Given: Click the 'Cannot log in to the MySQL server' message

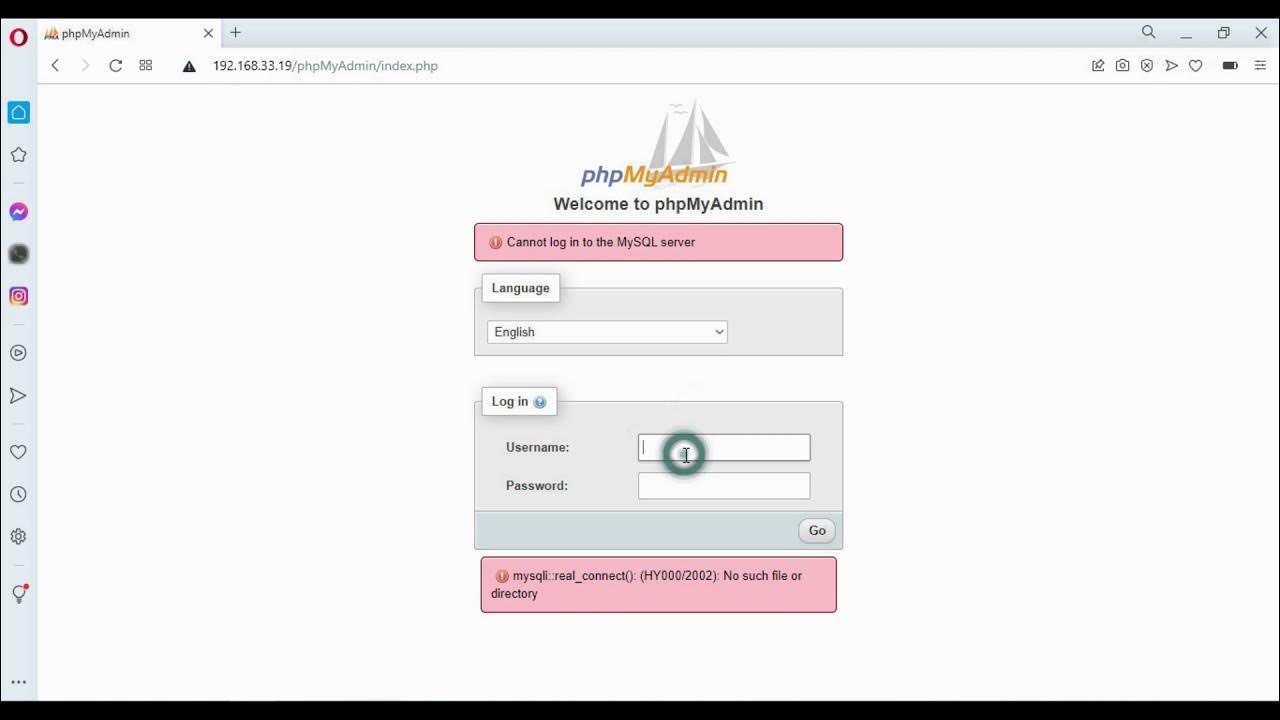Looking at the screenshot, I should 601,242.
